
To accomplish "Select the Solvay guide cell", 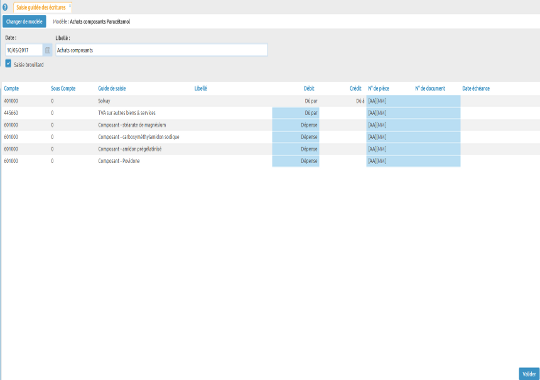I will tap(104, 101).
